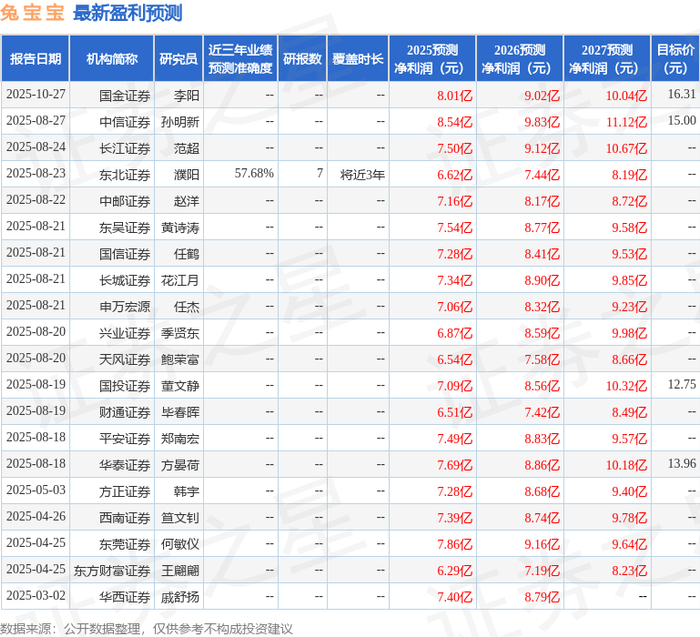Click the date 2025-05-03
This screenshot has height=637, width=700.
click(x=36, y=490)
